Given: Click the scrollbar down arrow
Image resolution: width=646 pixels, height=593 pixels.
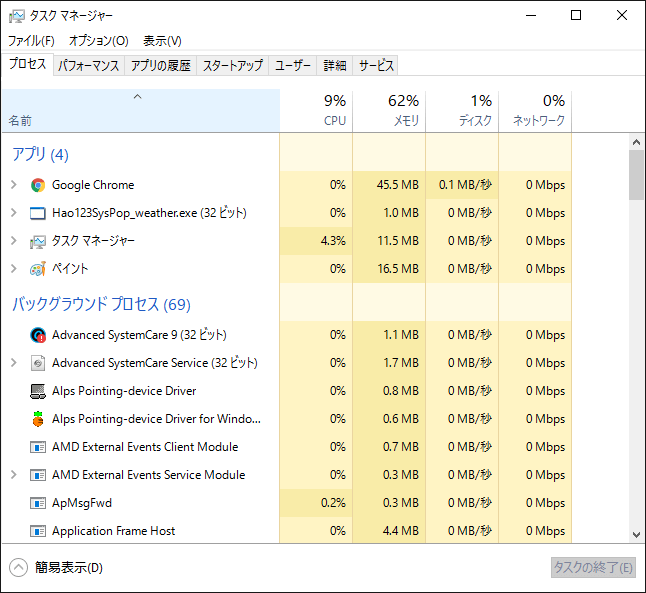Looking at the screenshot, I should click(x=637, y=535).
